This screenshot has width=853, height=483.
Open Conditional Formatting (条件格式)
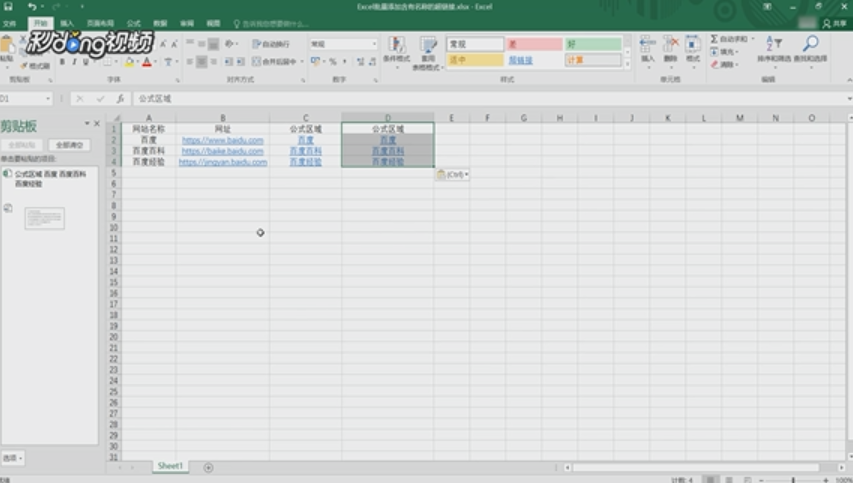pos(397,50)
